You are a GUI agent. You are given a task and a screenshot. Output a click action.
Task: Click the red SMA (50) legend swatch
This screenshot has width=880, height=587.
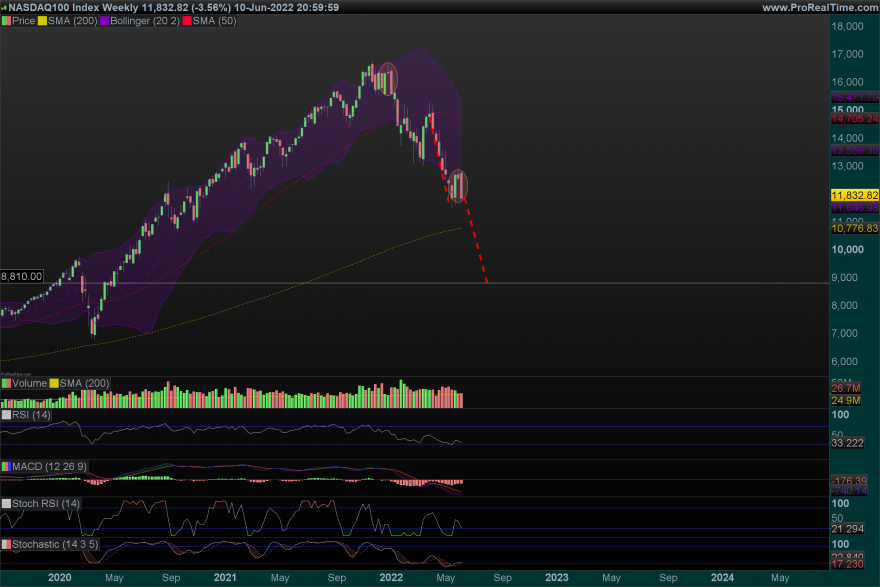click(187, 21)
